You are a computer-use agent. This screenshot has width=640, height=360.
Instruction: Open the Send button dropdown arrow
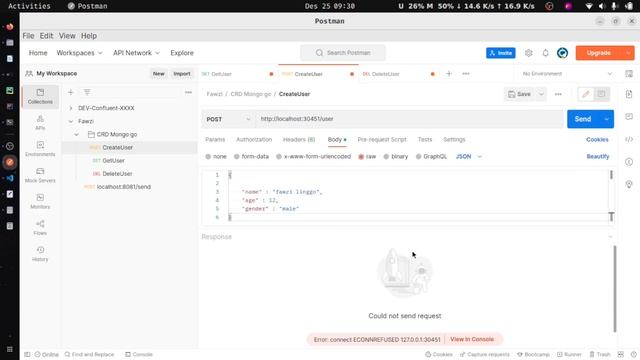click(x=607, y=119)
